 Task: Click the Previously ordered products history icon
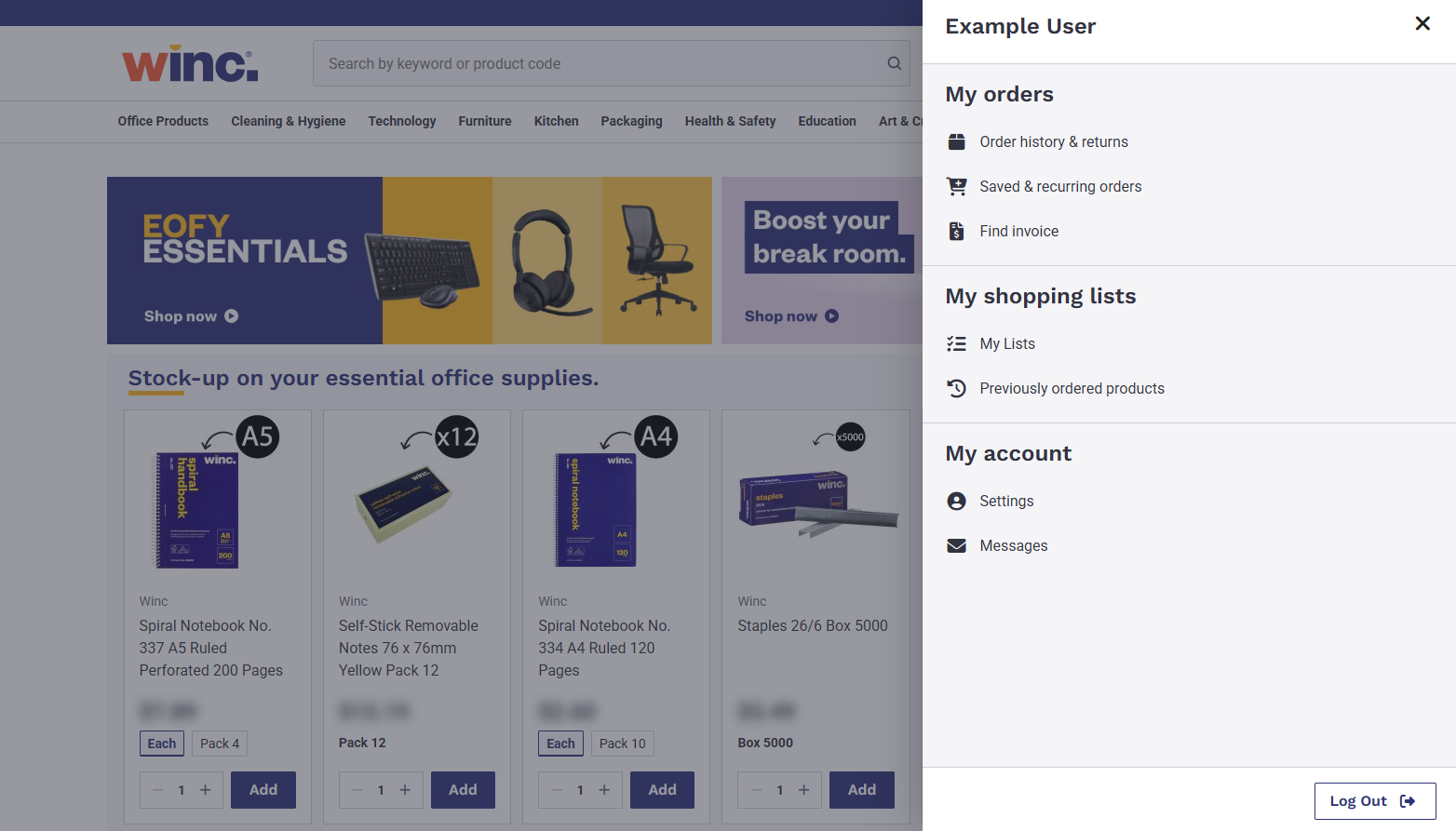tap(956, 388)
